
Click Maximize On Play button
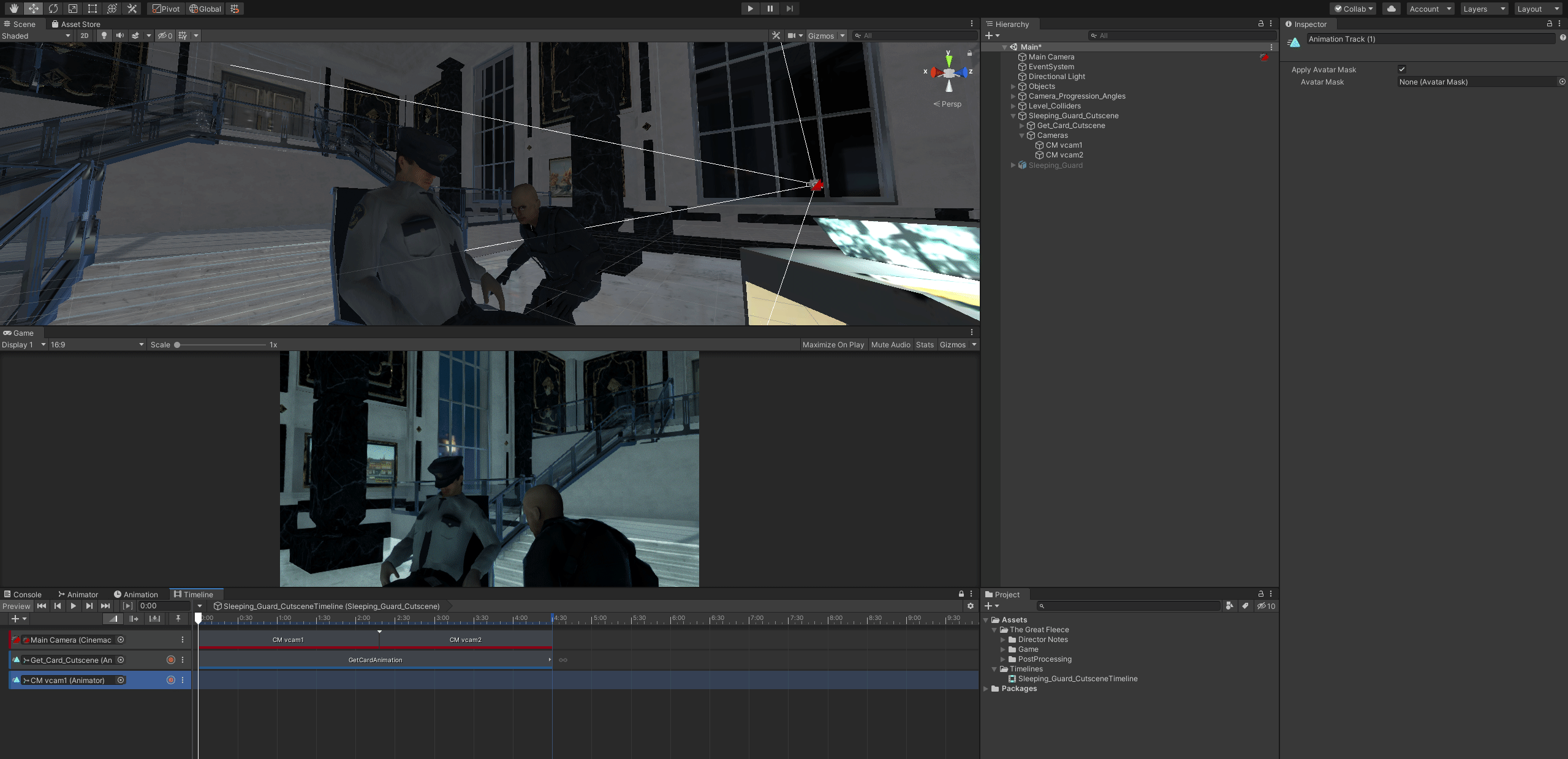click(x=833, y=344)
